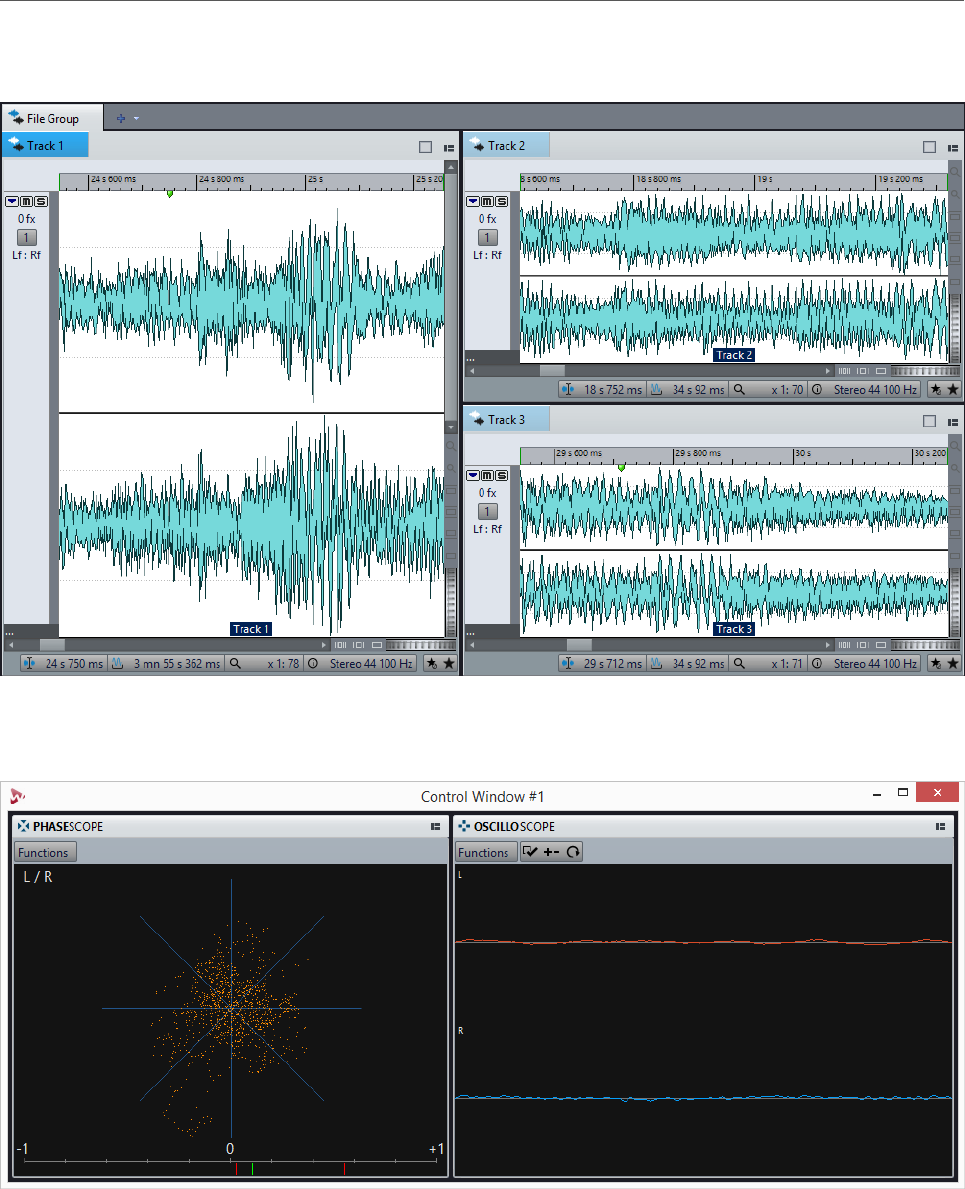Click the Track 1 channel number 1 button
The width and height of the screenshot is (965, 1189).
pos(27,237)
